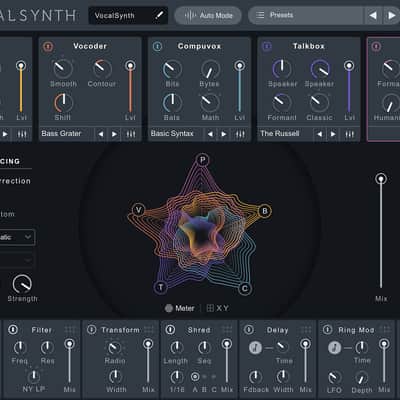
Task: Click the Delay Fdback knob
Action: pos(255,377)
